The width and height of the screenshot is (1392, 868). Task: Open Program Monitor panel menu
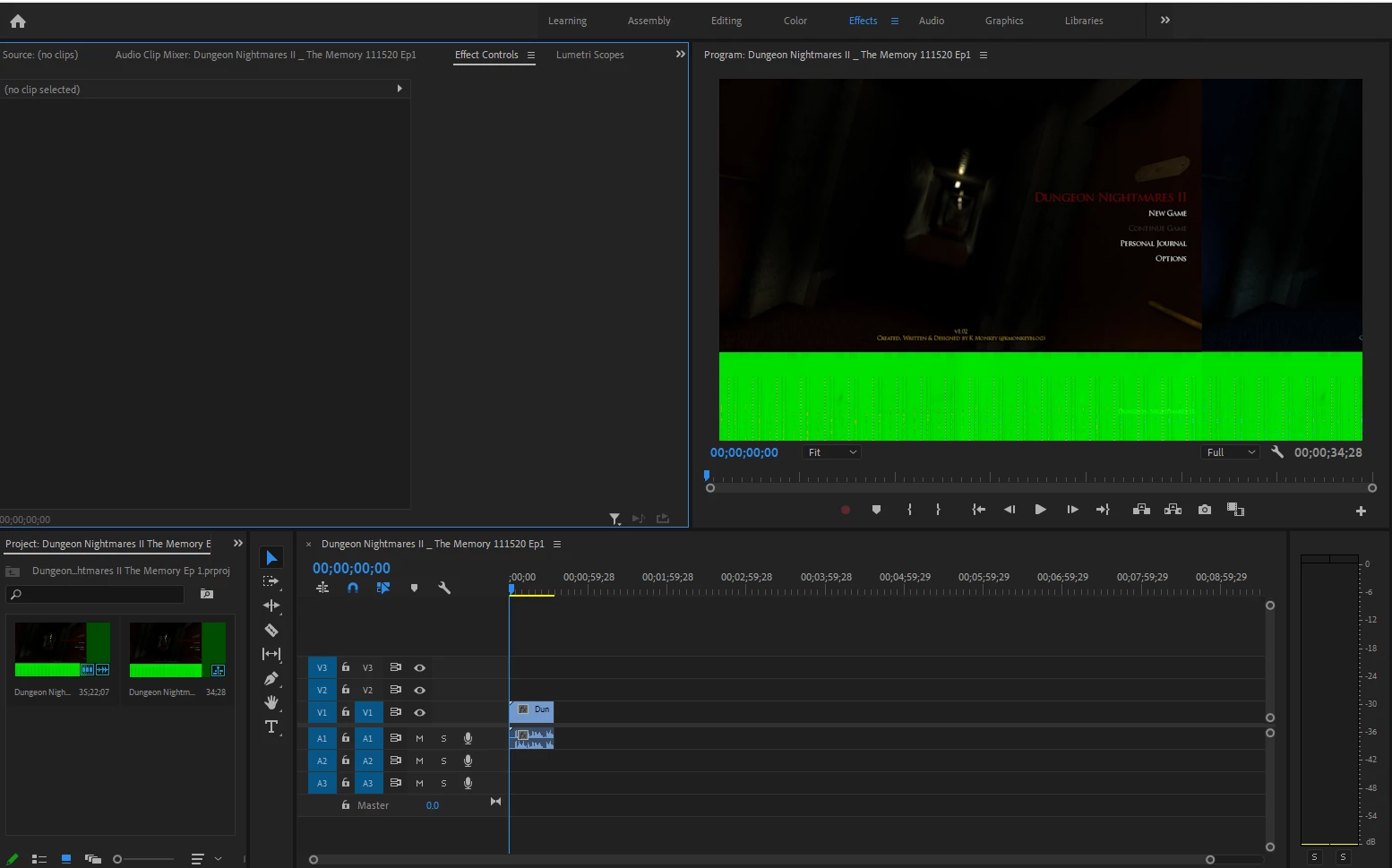point(984,56)
